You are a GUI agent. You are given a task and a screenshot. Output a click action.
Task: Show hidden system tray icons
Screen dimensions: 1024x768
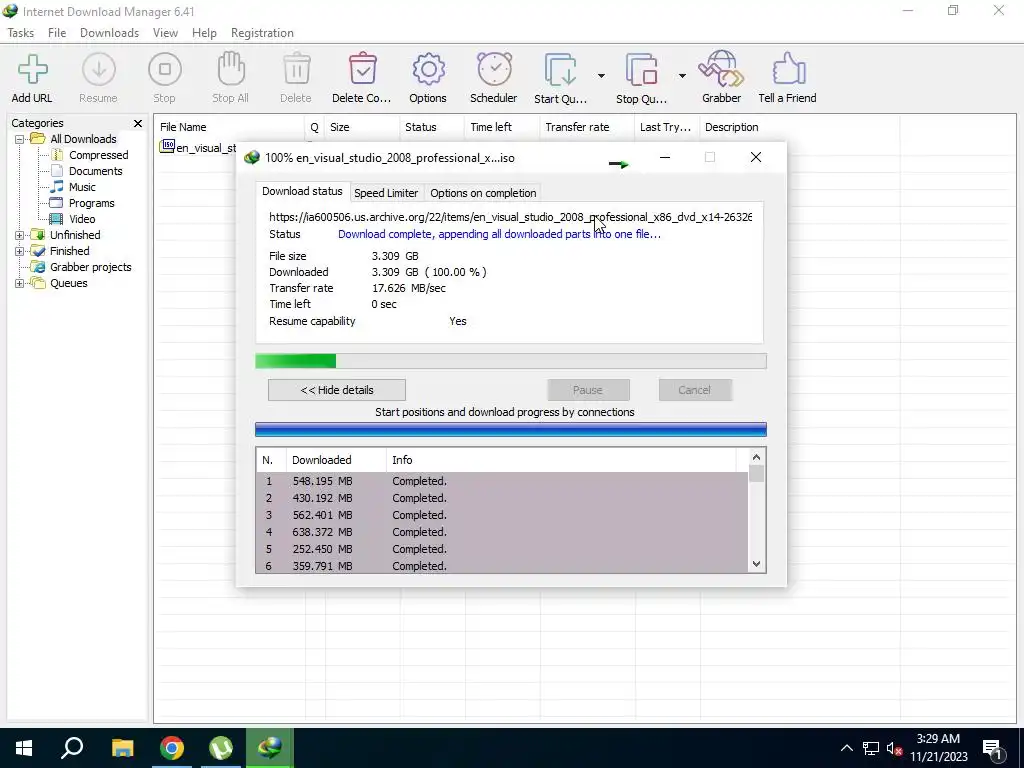click(846, 748)
